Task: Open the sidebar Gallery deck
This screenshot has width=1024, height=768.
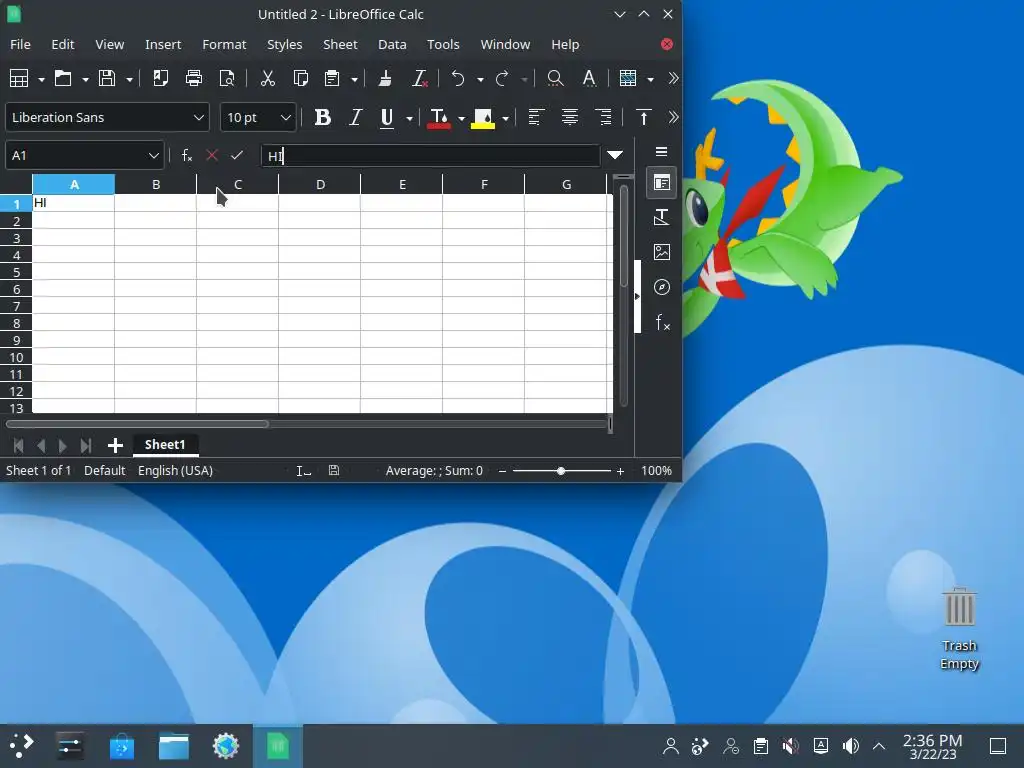Action: pos(662,252)
